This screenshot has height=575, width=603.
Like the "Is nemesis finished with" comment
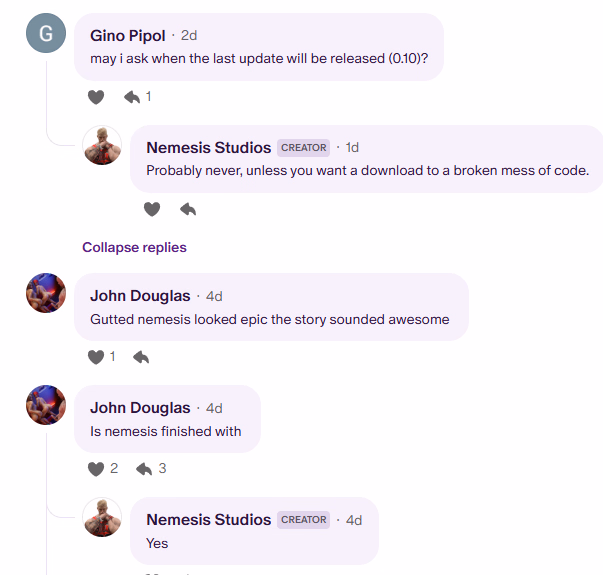point(96,469)
